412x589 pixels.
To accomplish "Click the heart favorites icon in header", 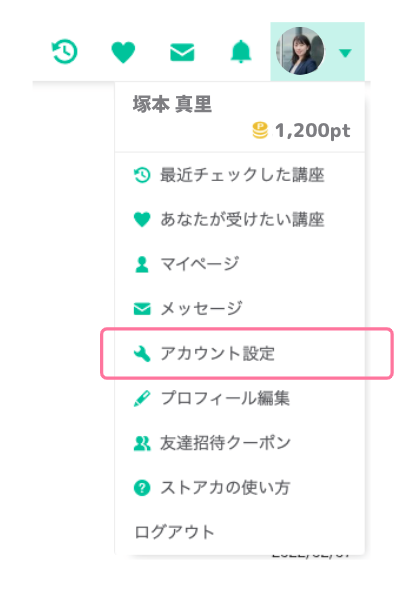I will [x=123, y=52].
